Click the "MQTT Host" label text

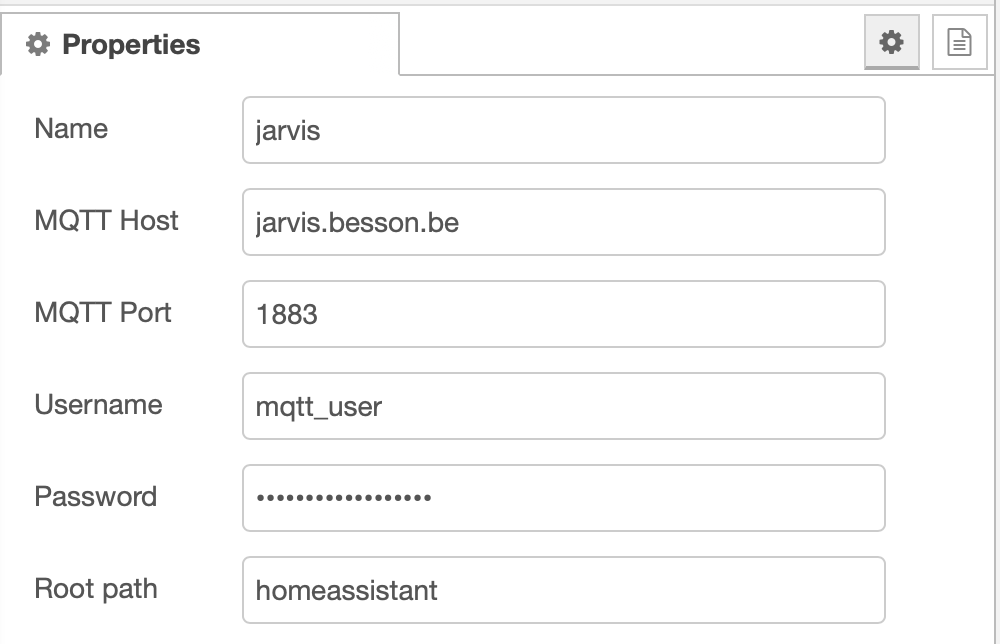(x=106, y=221)
